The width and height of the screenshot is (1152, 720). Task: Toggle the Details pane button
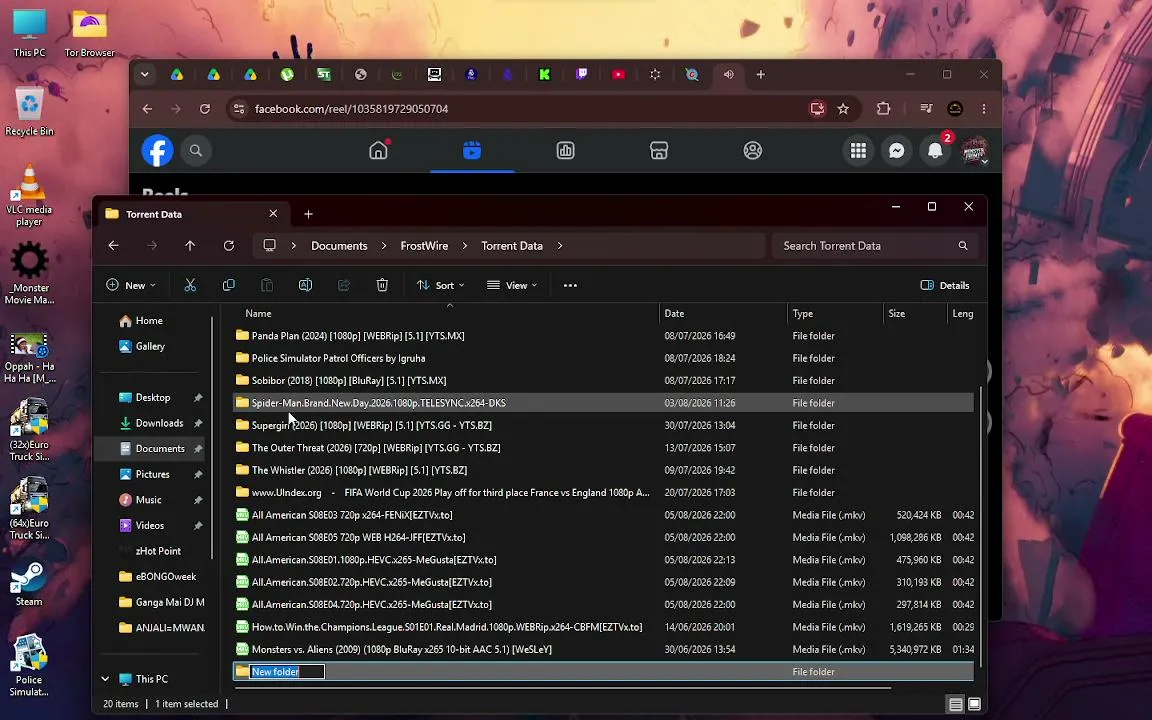945,285
